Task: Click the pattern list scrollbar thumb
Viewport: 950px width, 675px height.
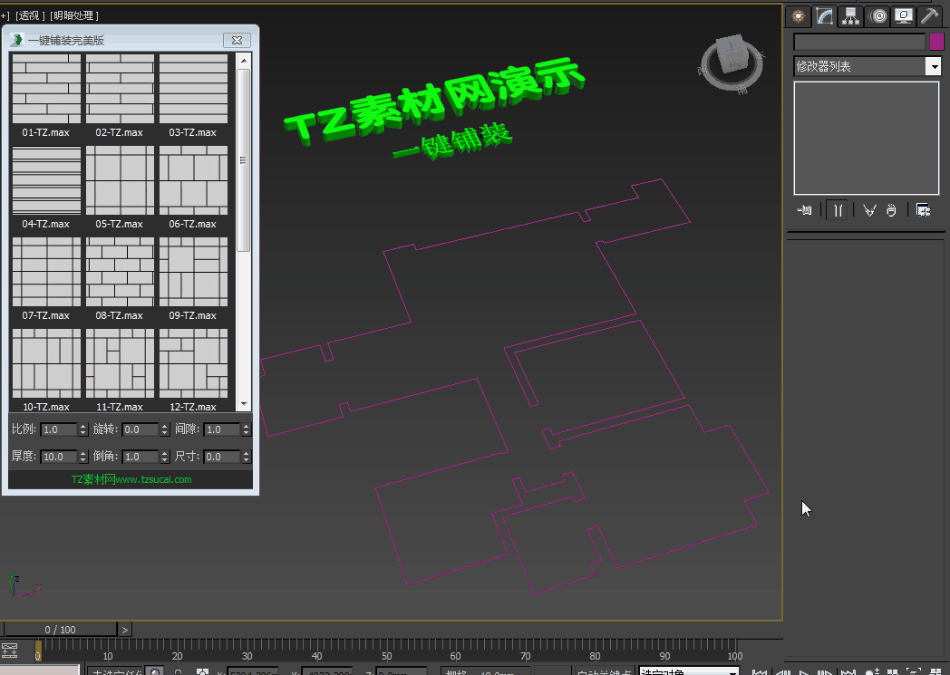Action: pyautogui.click(x=244, y=160)
